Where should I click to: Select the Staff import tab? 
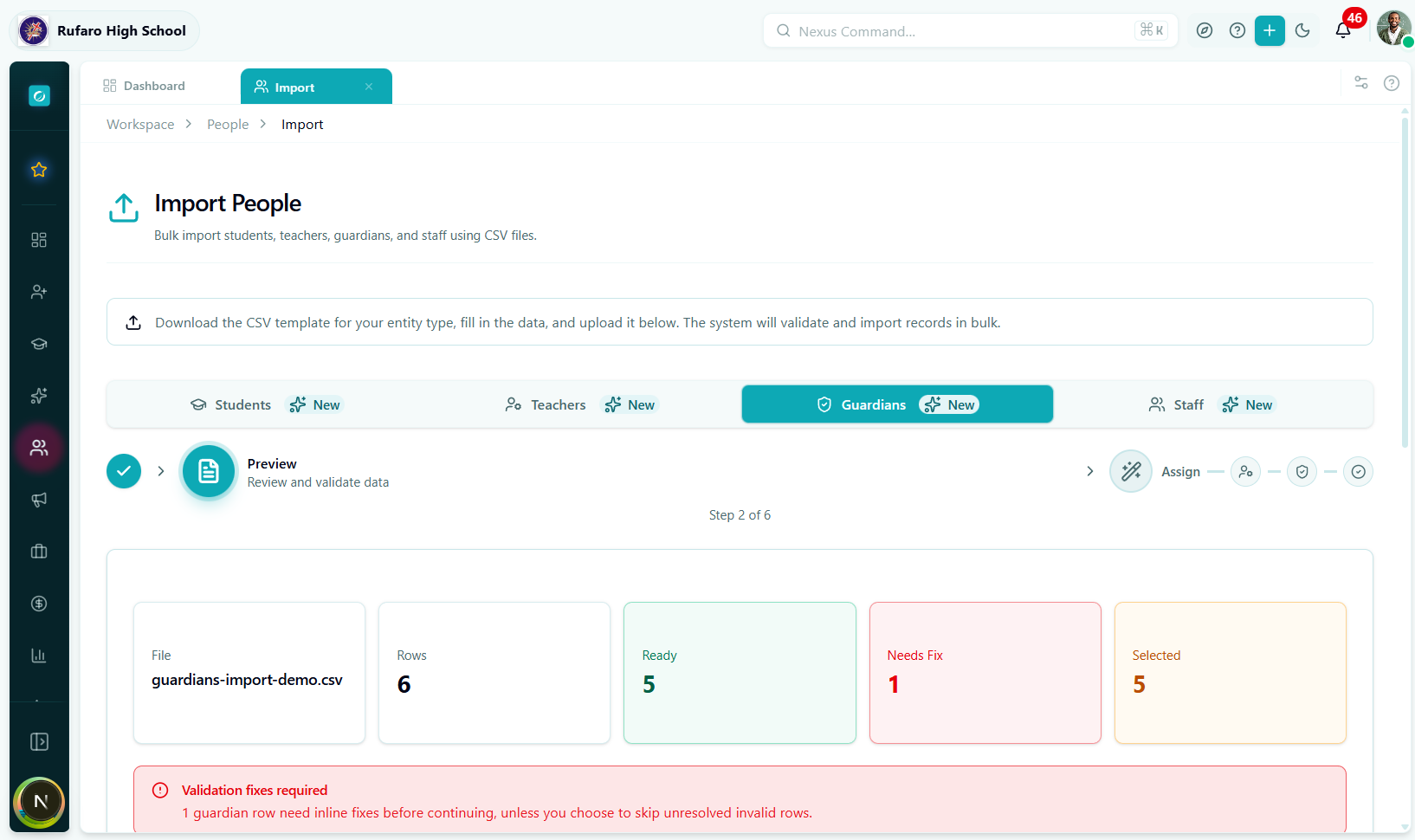(x=1211, y=404)
